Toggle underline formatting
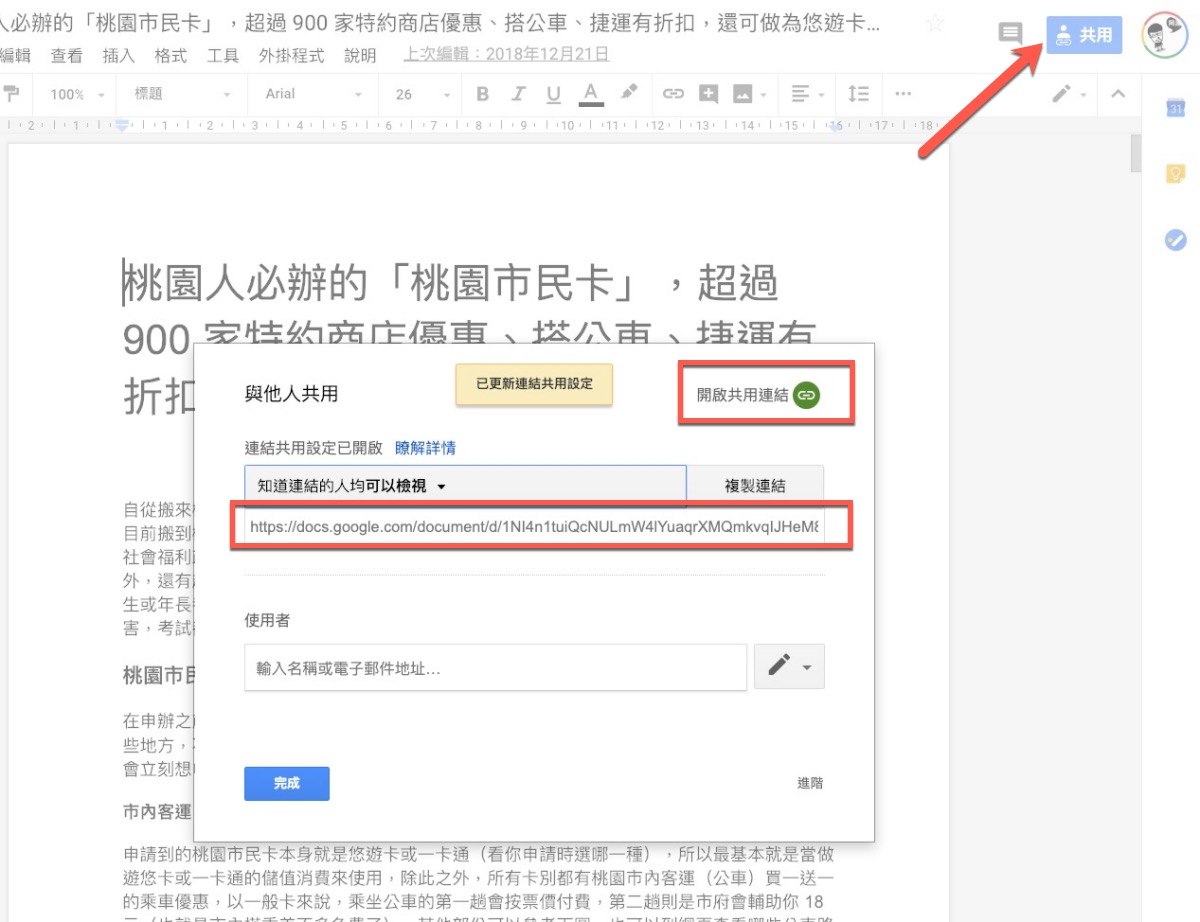1200x922 pixels. (553, 94)
